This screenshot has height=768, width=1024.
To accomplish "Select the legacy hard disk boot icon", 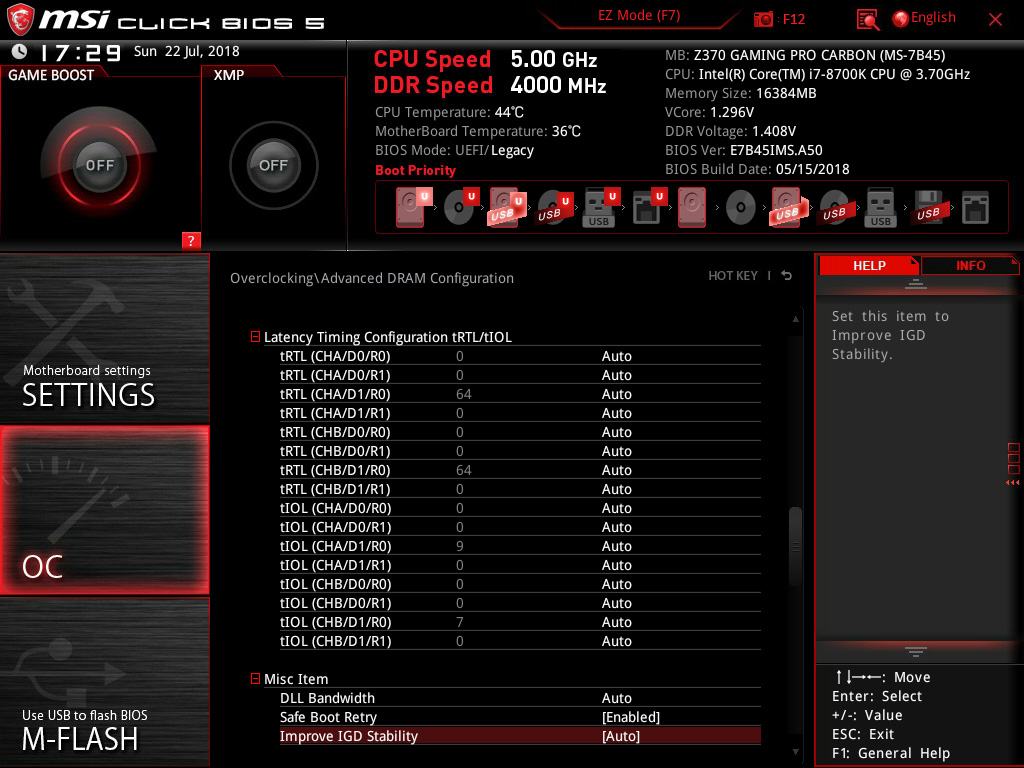I will (x=692, y=207).
